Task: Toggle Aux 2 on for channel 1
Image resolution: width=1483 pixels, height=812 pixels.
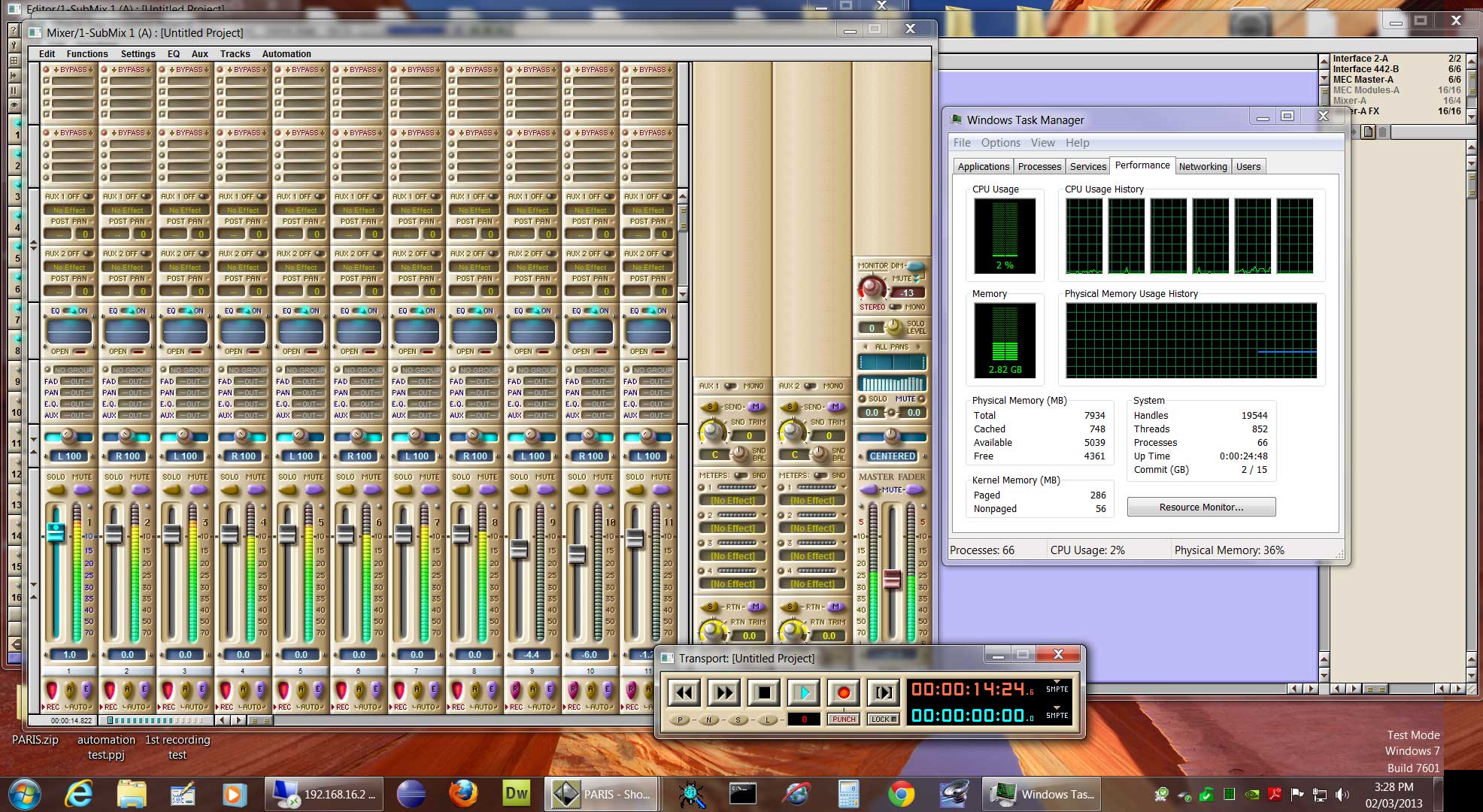Action: 87,254
